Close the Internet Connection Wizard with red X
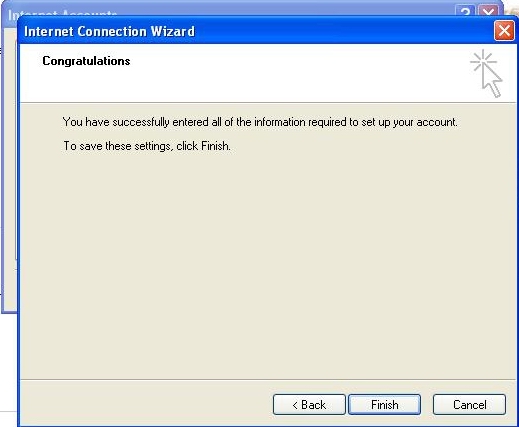 click(504, 31)
